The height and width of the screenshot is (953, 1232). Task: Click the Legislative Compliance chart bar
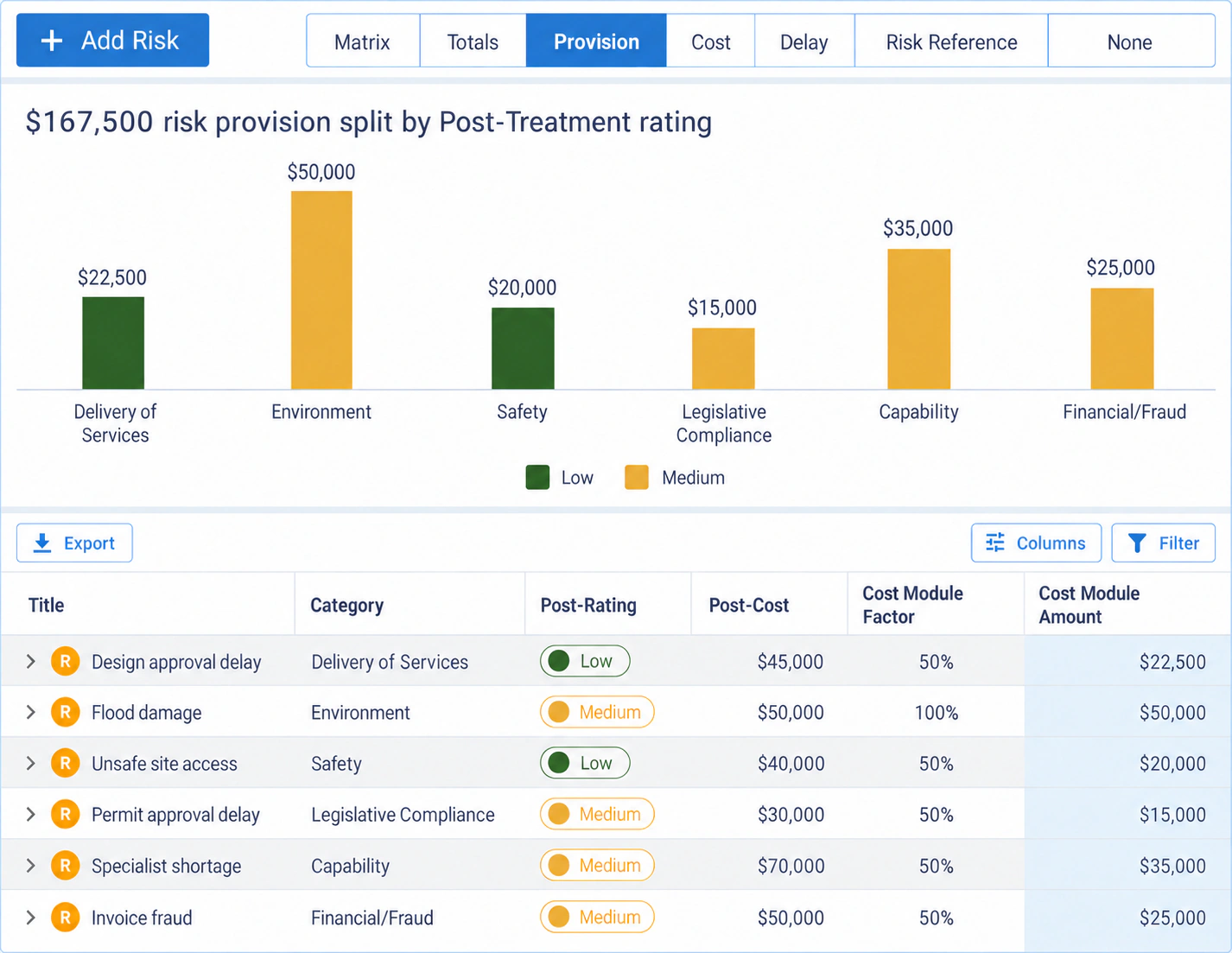click(x=723, y=359)
